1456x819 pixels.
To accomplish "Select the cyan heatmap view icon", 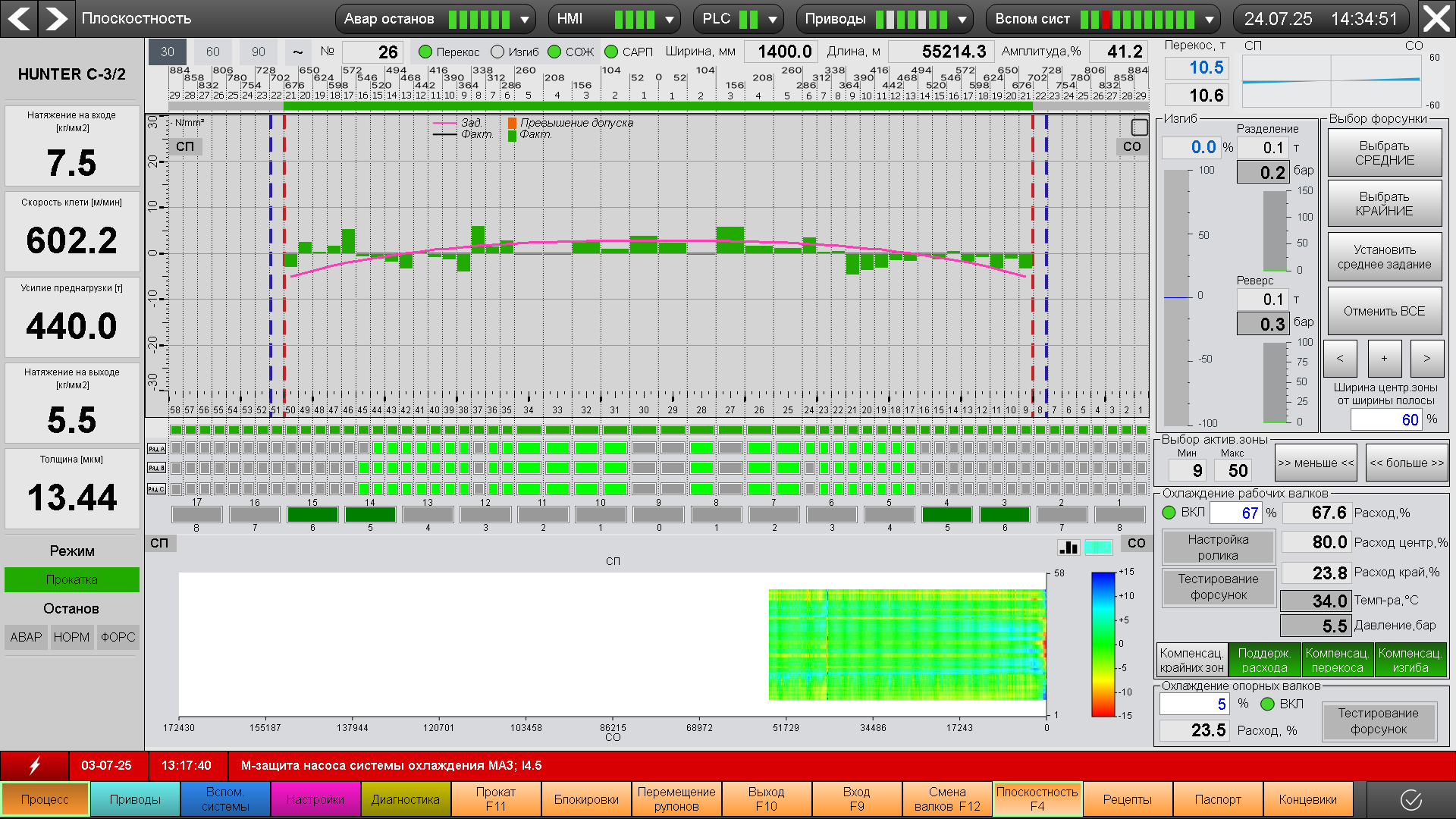I will (1098, 547).
